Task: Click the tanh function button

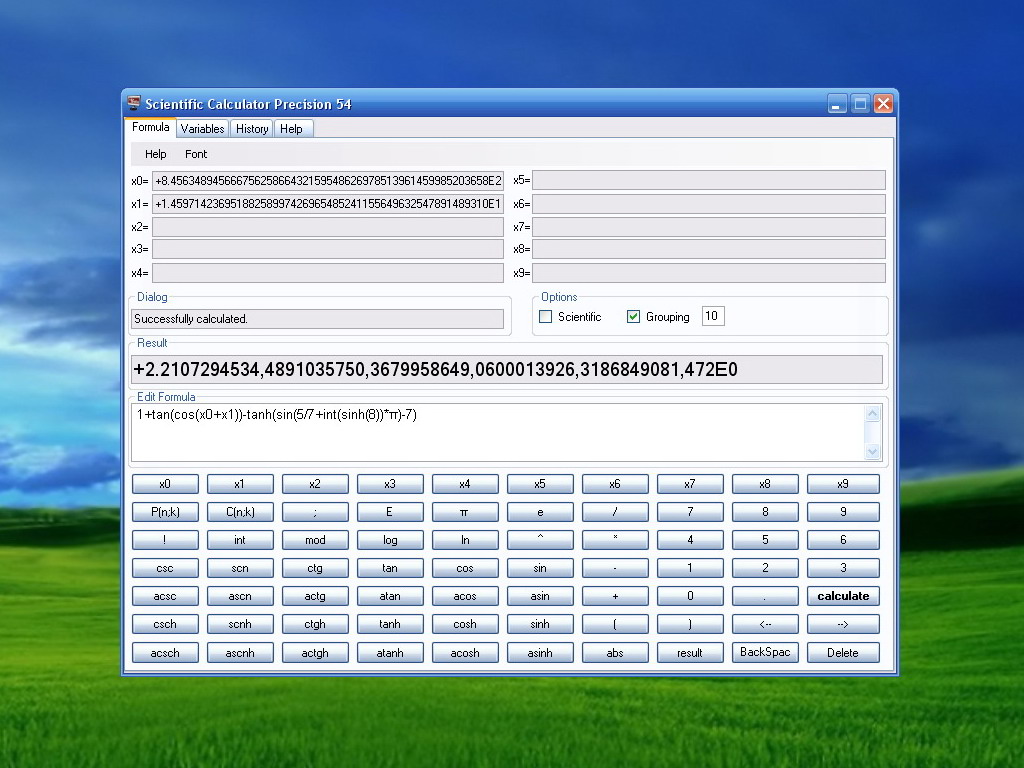Action: pos(390,624)
